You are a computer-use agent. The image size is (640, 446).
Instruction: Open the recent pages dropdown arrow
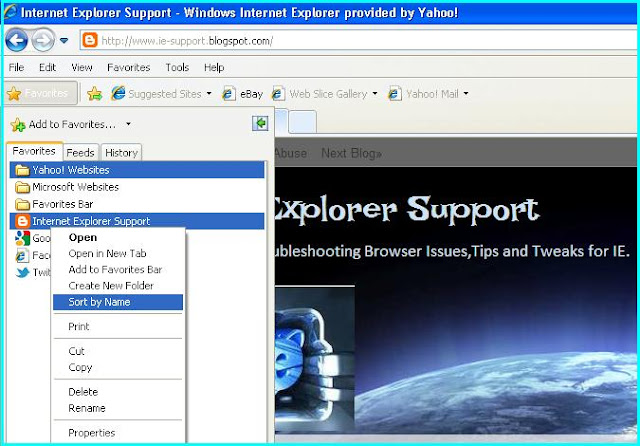pyautogui.click(x=64, y=40)
